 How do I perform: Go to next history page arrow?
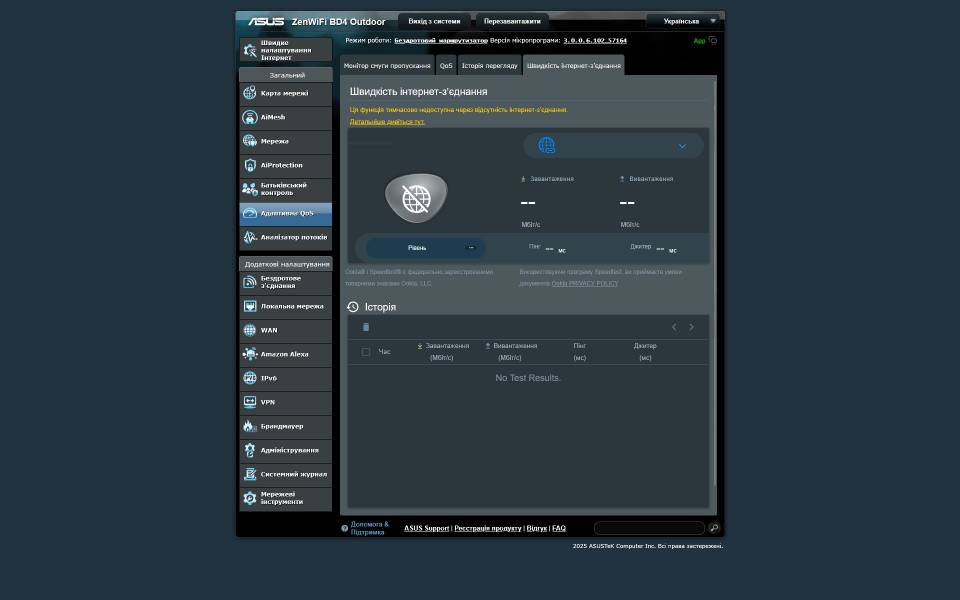tap(691, 327)
